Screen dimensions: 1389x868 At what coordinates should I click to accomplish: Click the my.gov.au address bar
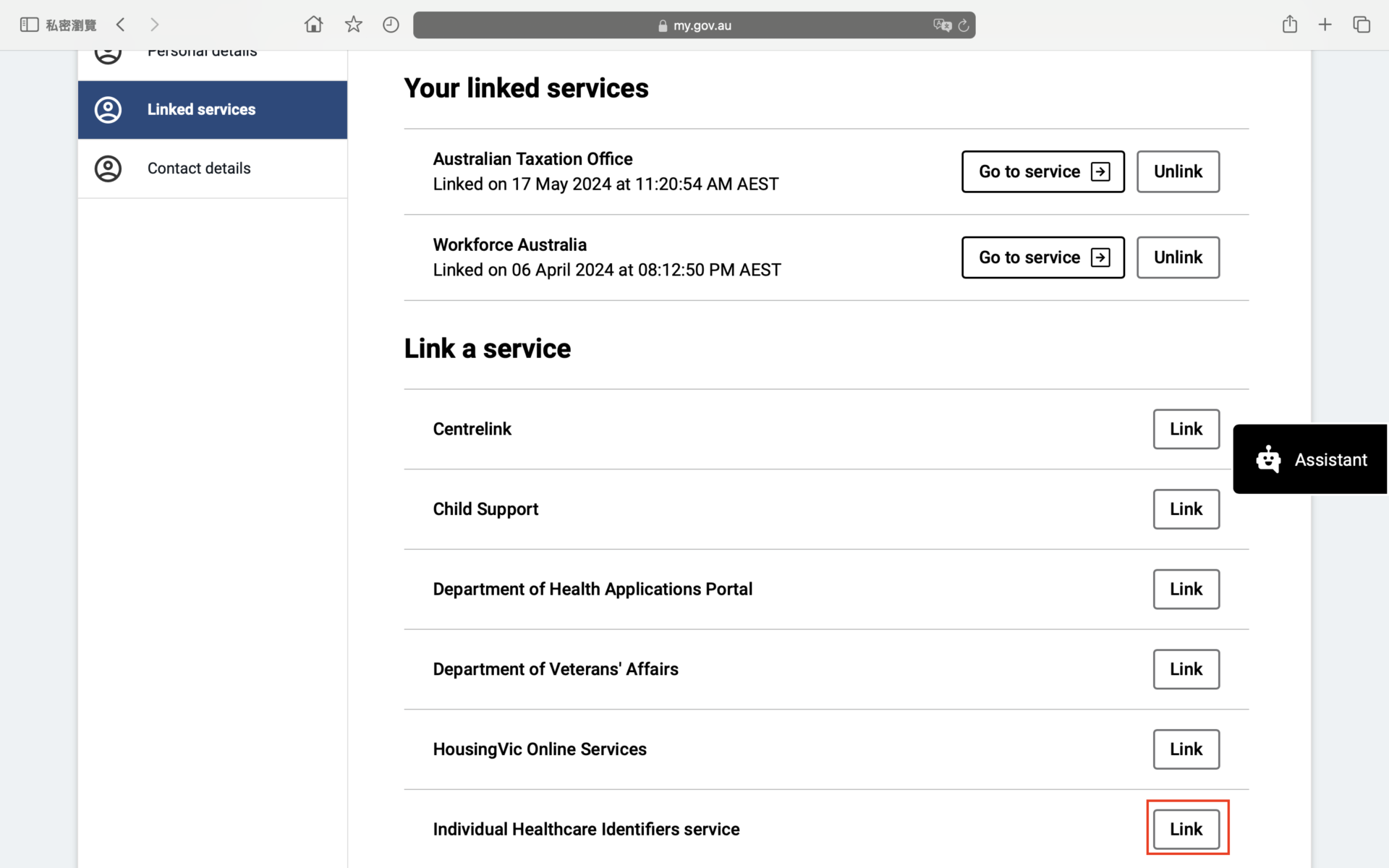pyautogui.click(x=693, y=25)
